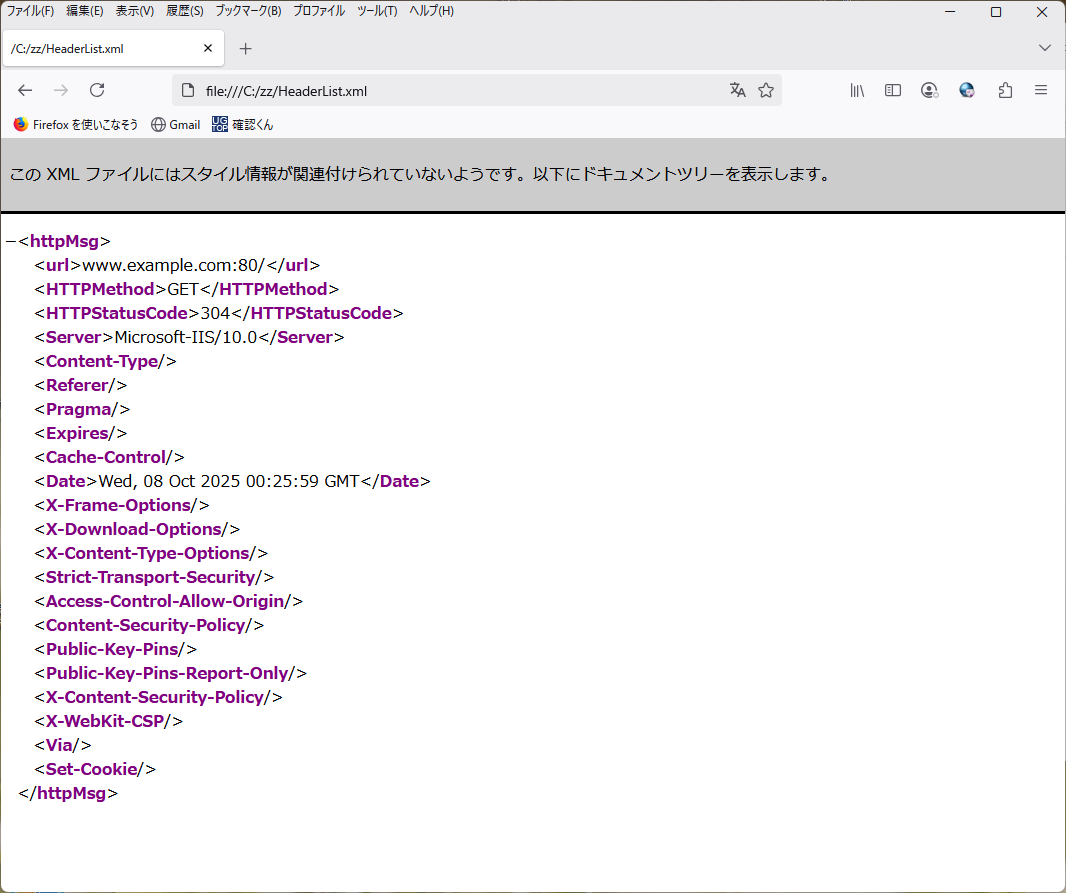
Task: Close the HeaderList.xml tab
Action: (x=208, y=48)
